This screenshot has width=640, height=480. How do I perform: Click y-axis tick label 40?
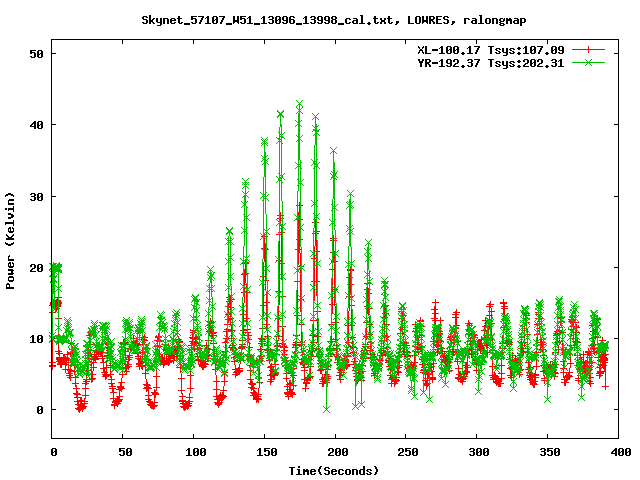point(36,125)
